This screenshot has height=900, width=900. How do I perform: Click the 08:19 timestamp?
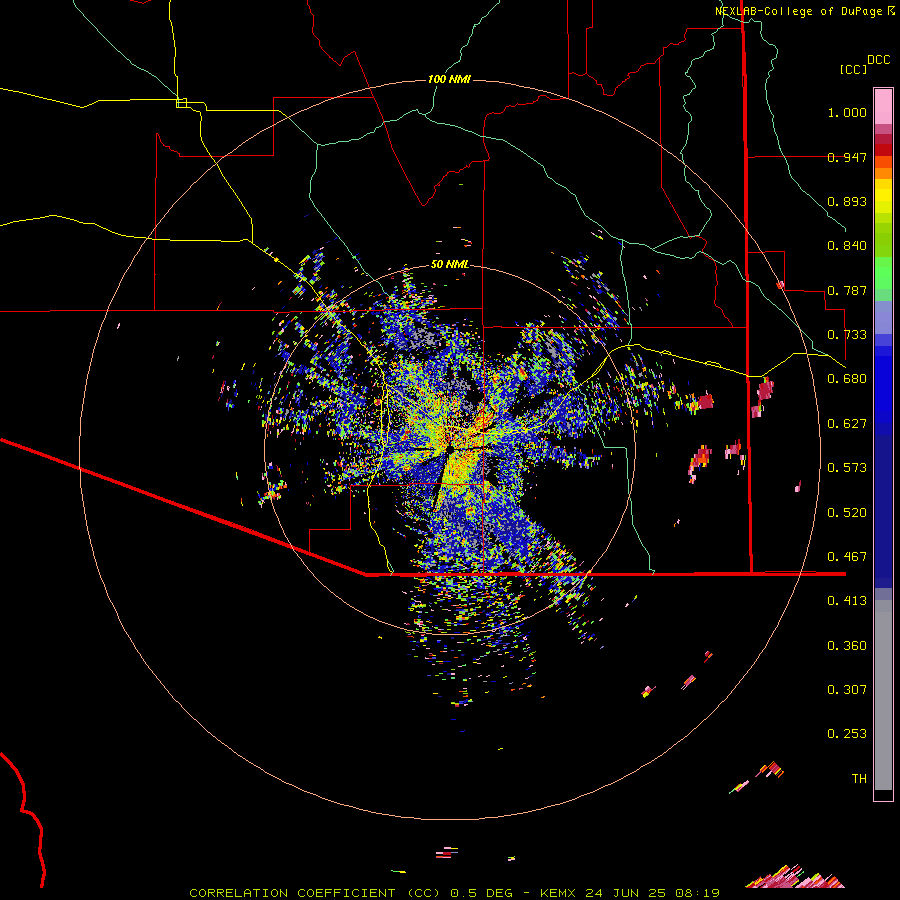click(x=697, y=893)
